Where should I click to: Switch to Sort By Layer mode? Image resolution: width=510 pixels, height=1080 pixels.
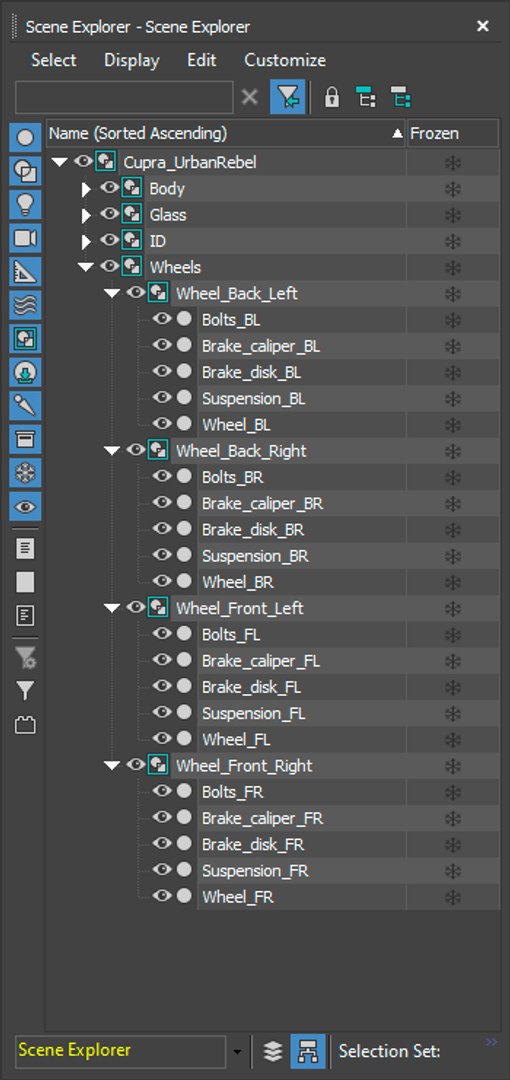pos(274,1051)
